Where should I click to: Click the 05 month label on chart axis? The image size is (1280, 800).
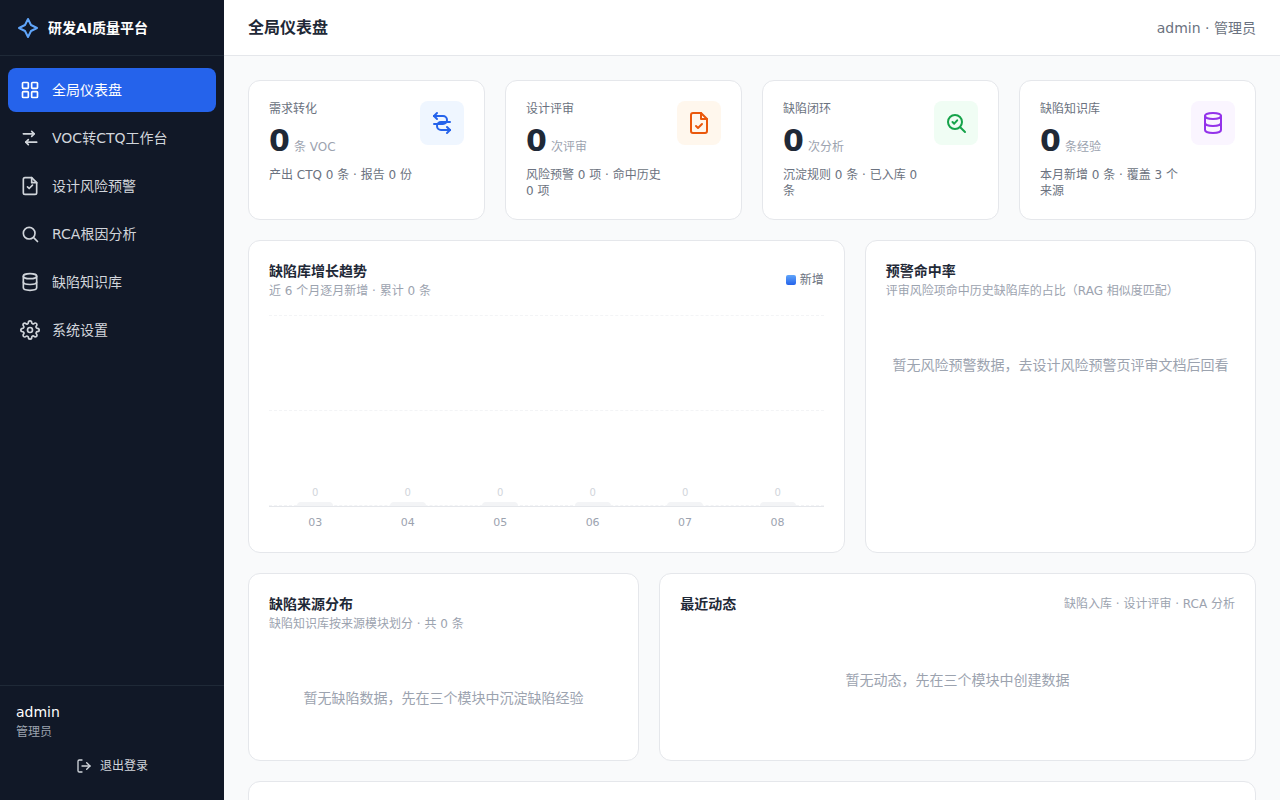[500, 522]
